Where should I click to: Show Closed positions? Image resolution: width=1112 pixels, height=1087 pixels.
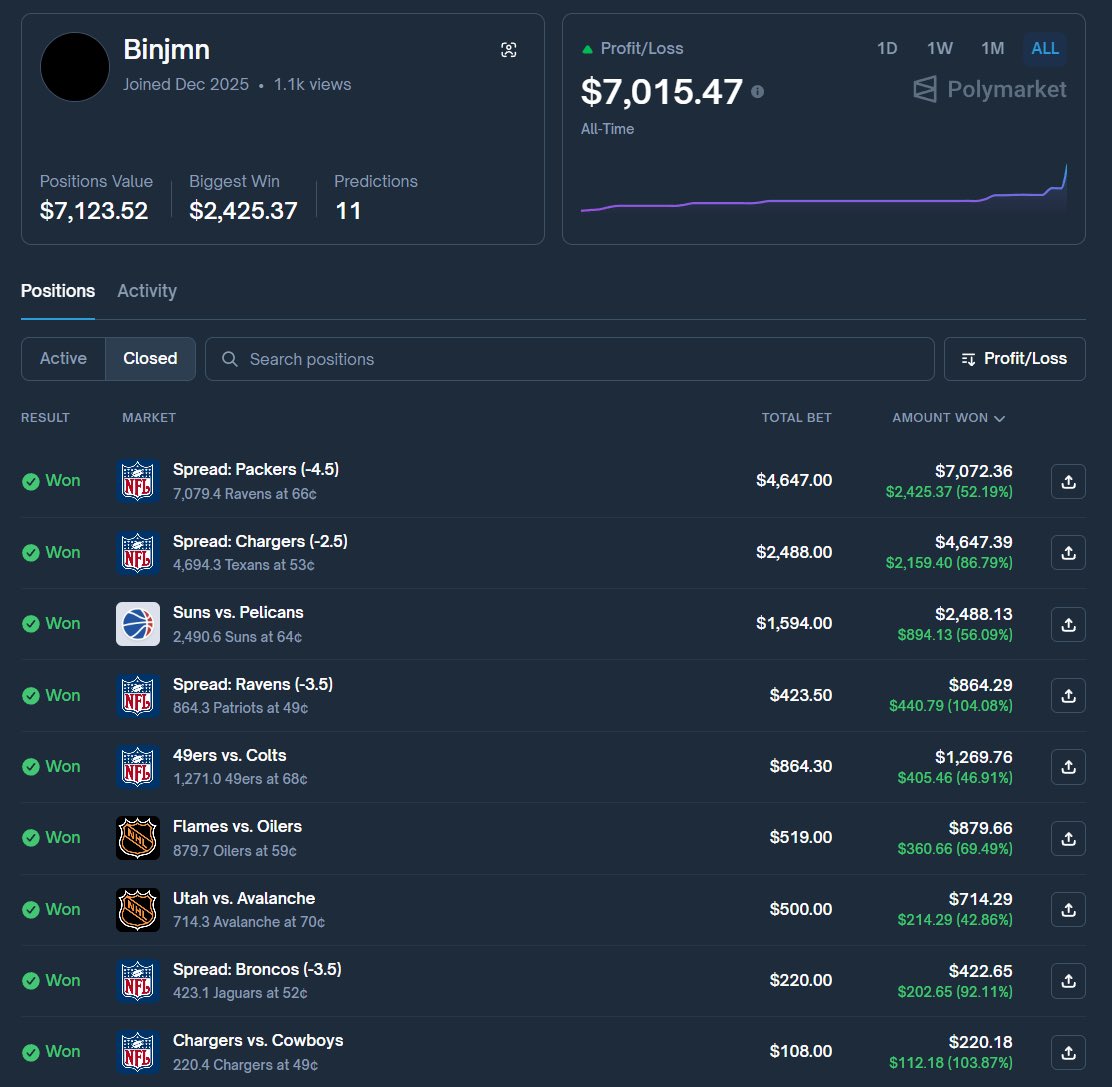(x=150, y=358)
